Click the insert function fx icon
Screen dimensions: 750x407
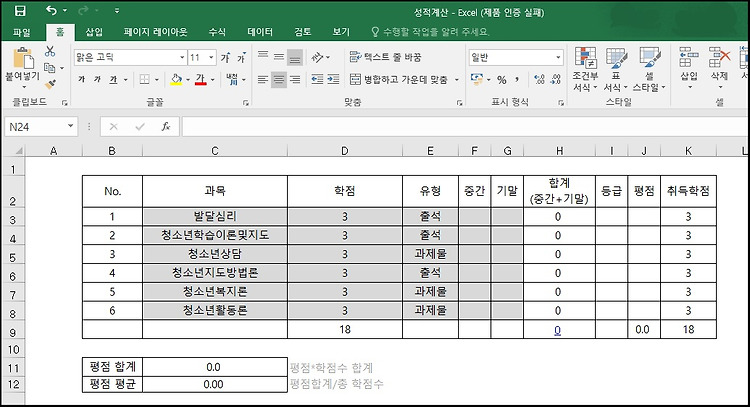(x=165, y=127)
